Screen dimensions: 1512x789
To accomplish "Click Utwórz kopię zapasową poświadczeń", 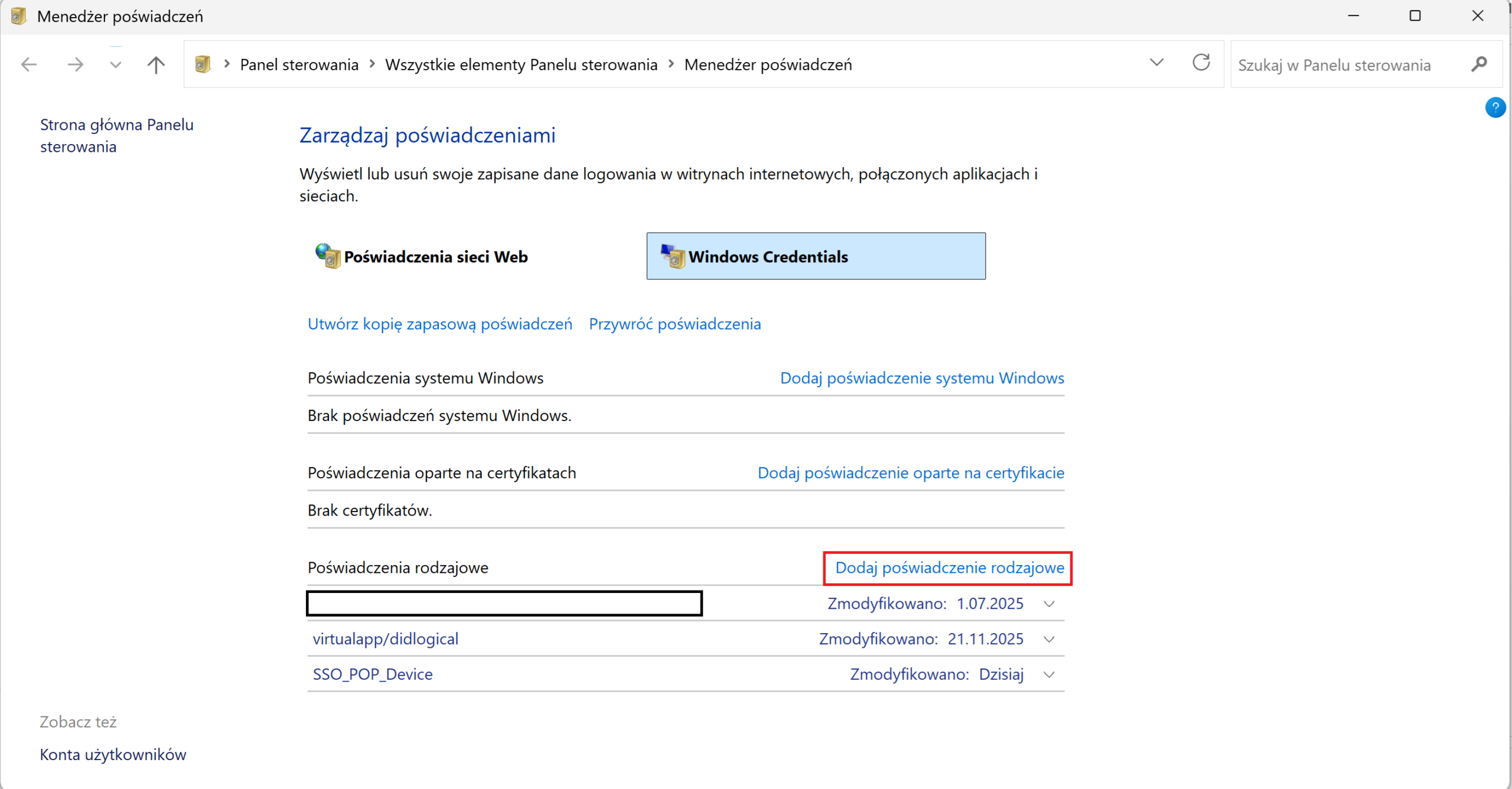I will [440, 324].
